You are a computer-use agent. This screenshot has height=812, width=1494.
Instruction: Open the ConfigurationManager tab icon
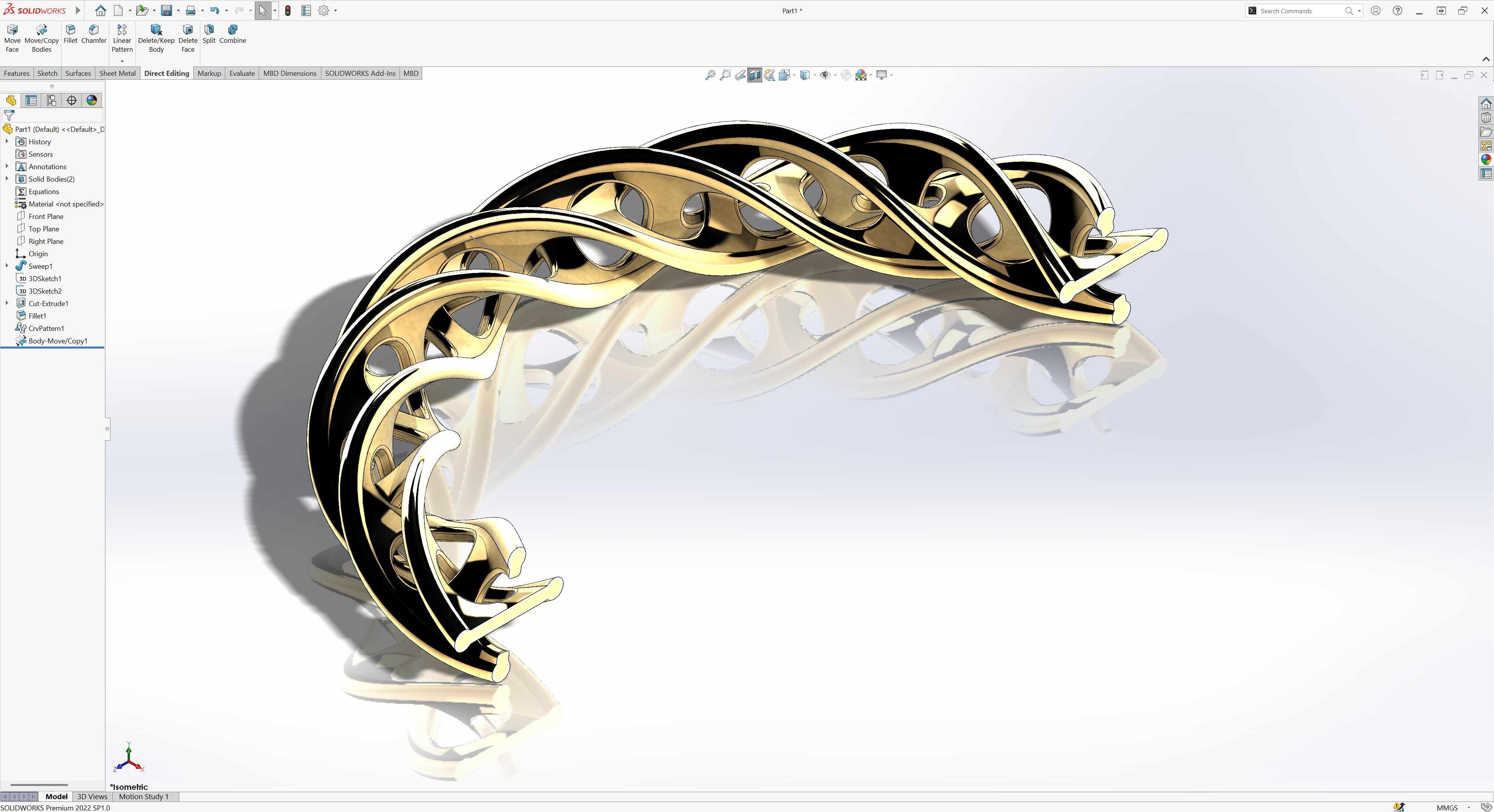click(x=52, y=100)
